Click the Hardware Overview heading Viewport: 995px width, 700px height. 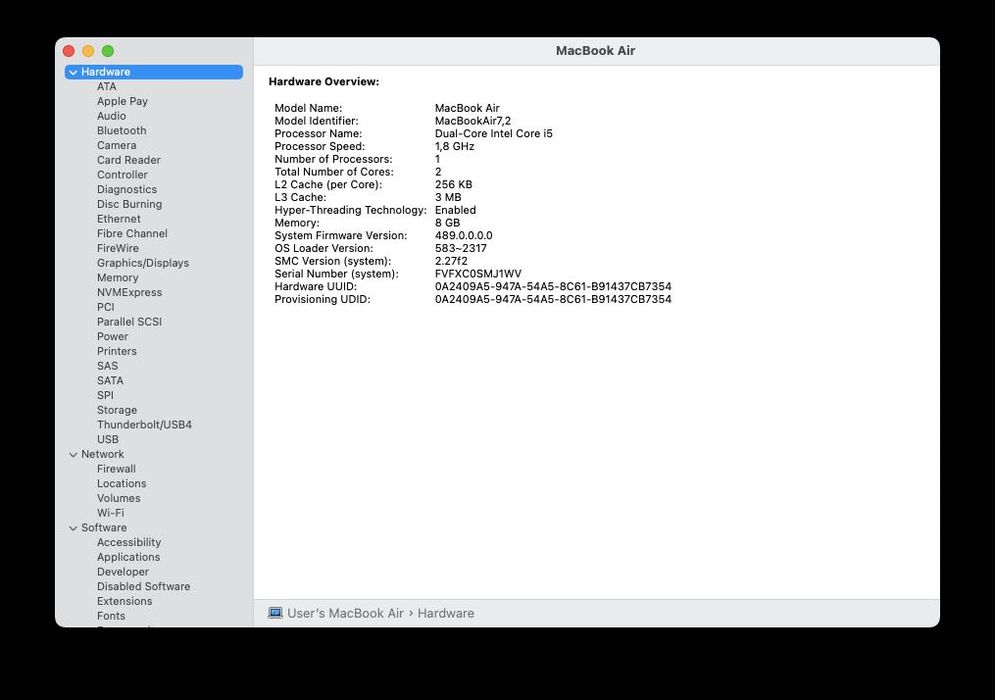(324, 81)
